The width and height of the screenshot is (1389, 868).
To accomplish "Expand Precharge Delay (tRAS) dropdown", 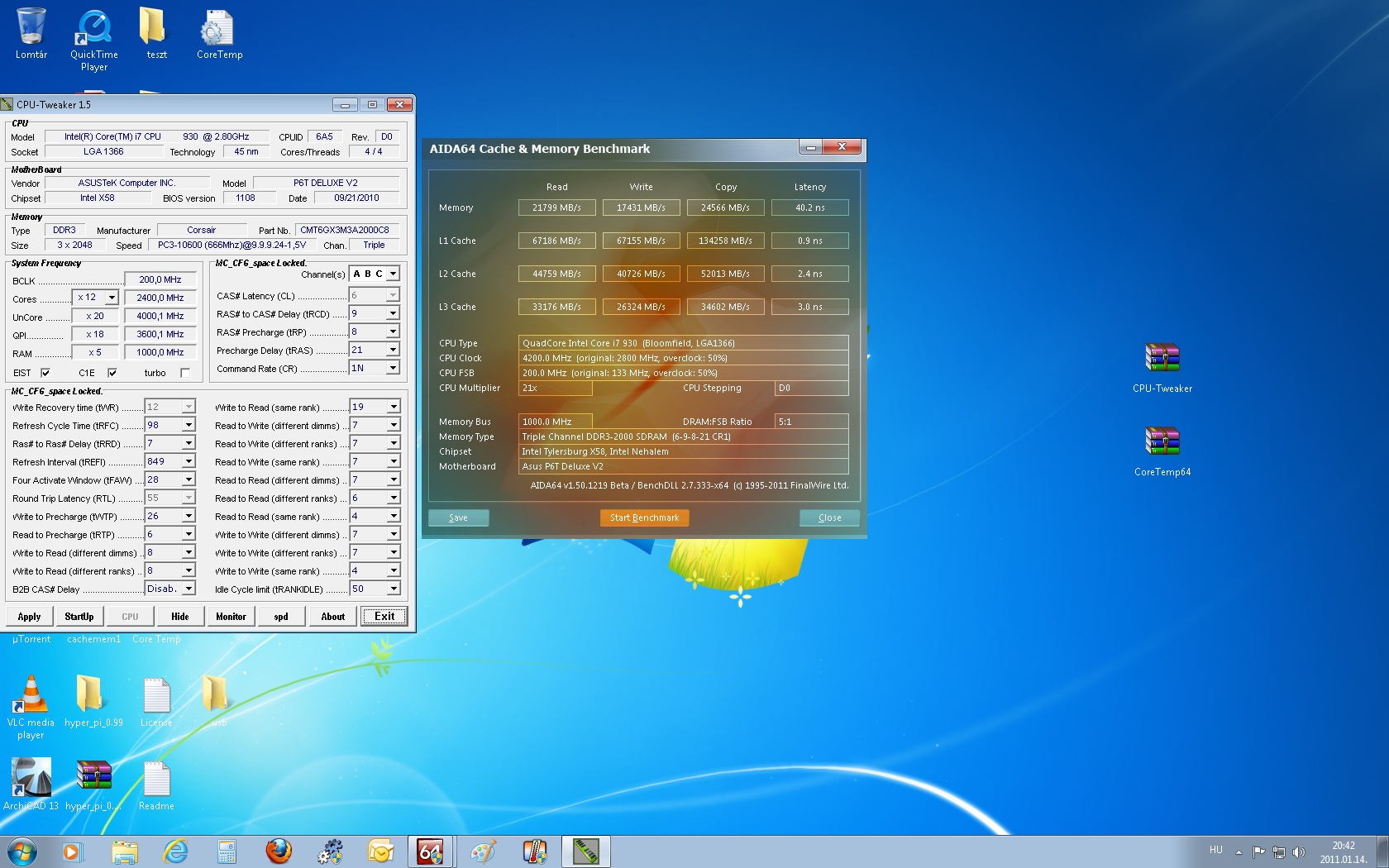I will (x=393, y=350).
